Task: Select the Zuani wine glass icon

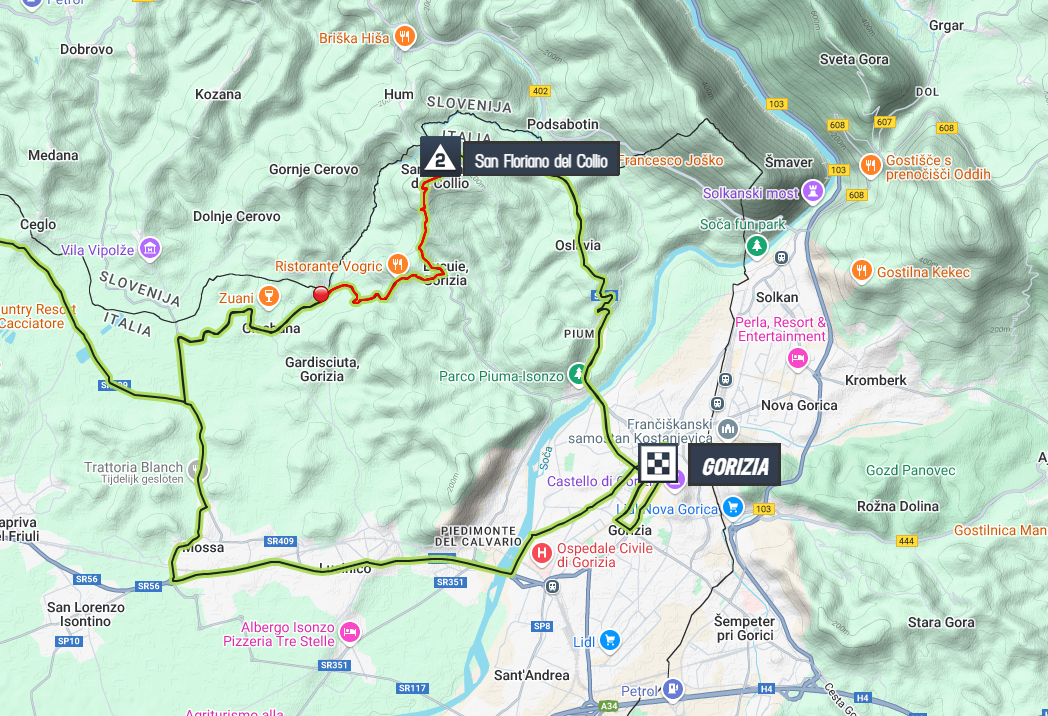Action: [269, 296]
